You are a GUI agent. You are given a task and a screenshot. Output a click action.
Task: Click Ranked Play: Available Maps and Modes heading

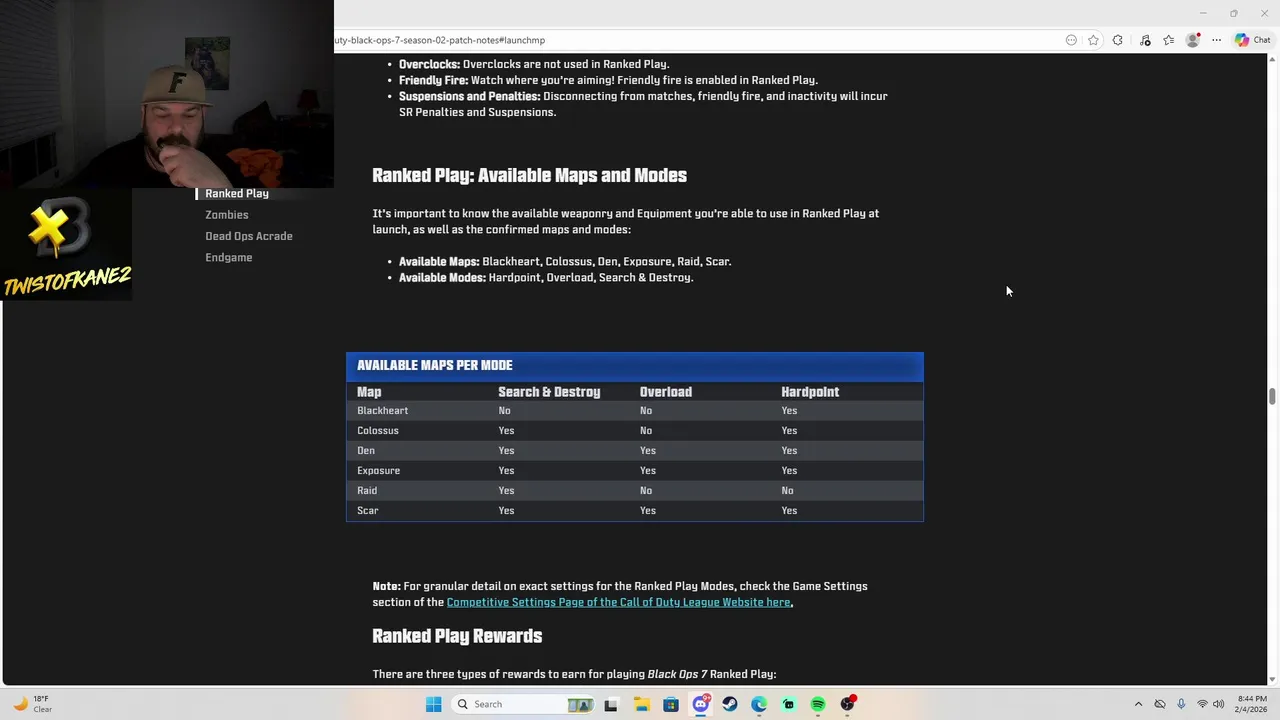[x=530, y=176]
